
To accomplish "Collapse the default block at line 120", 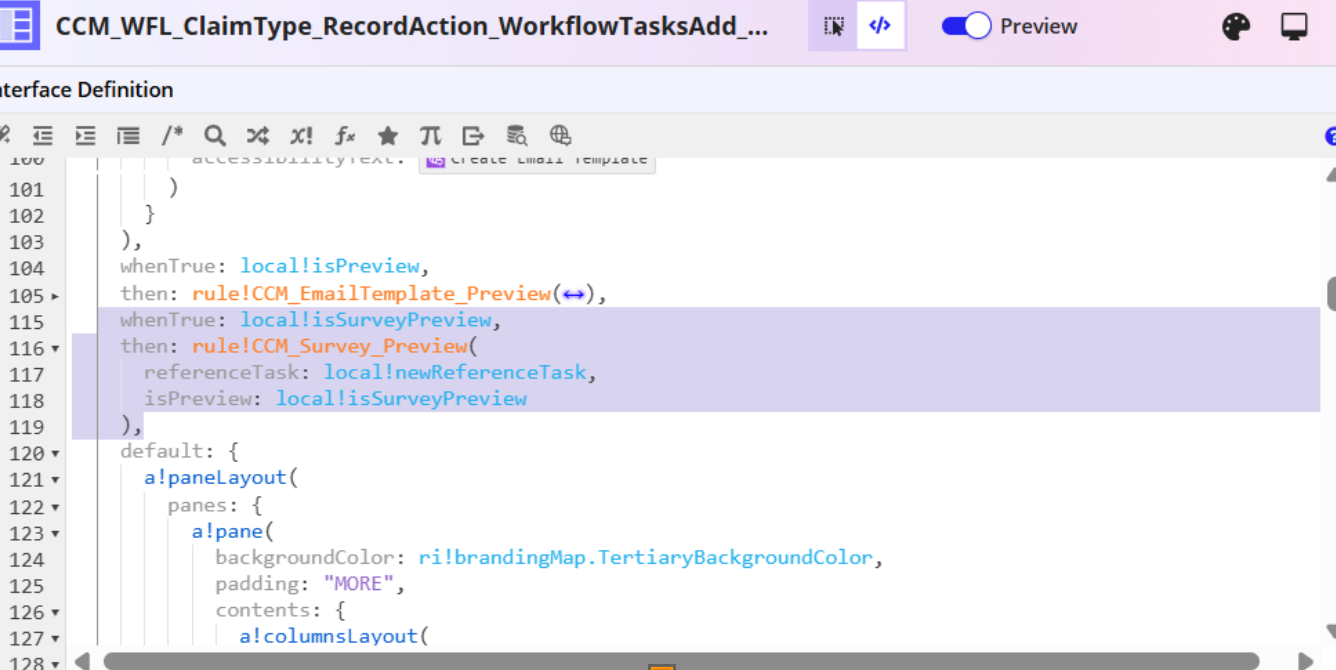I will point(54,454).
